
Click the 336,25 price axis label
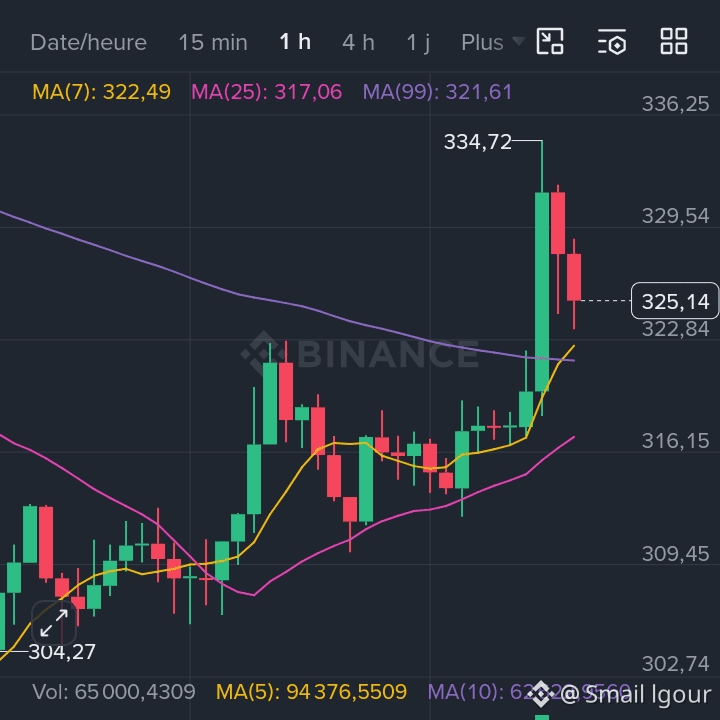click(x=675, y=104)
